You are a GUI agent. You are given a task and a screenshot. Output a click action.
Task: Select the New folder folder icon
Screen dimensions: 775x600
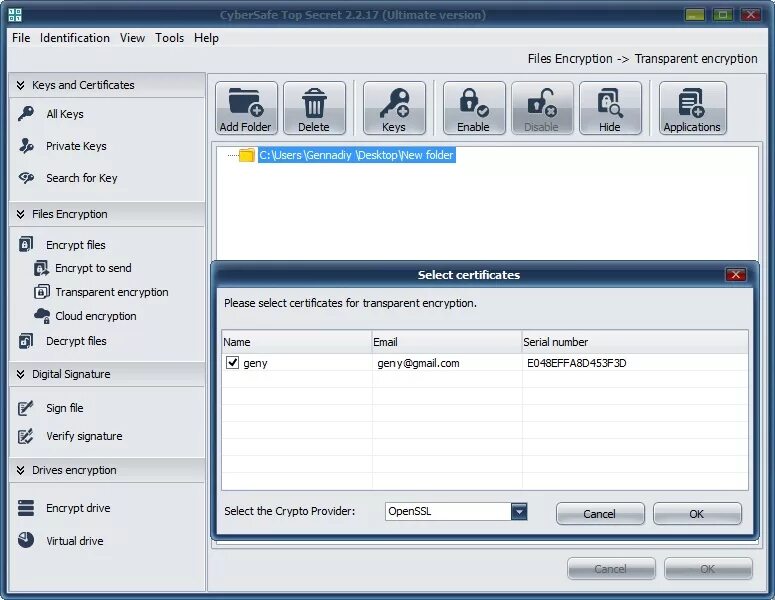247,155
